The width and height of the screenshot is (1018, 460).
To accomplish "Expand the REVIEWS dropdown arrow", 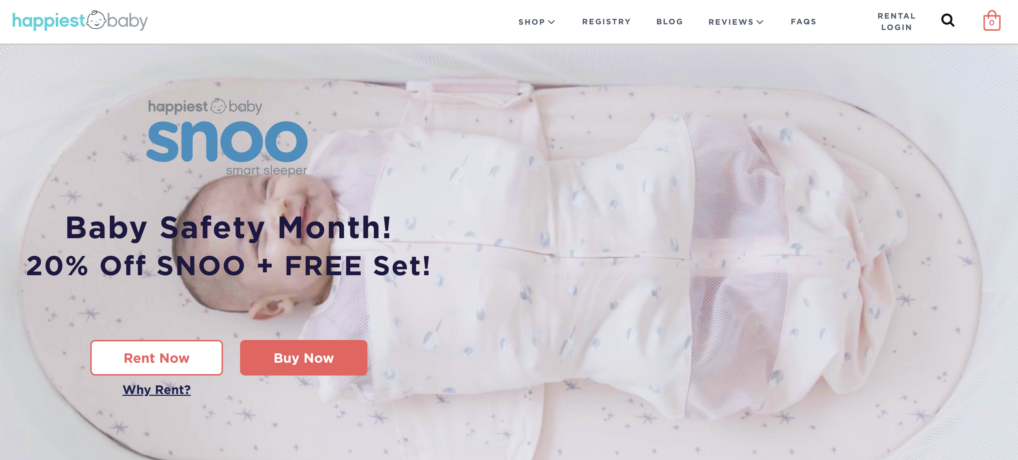I will tap(760, 22).
